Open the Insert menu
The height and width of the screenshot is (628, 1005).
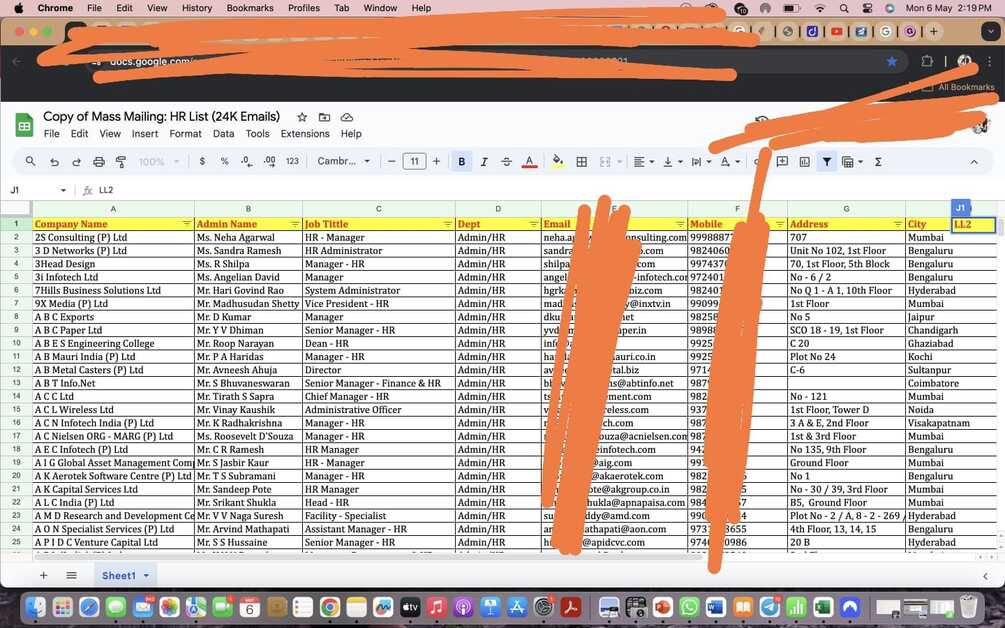145,134
